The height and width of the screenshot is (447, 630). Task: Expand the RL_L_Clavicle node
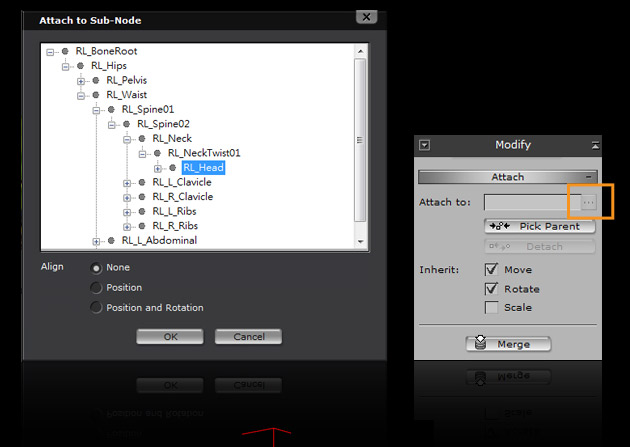(127, 183)
